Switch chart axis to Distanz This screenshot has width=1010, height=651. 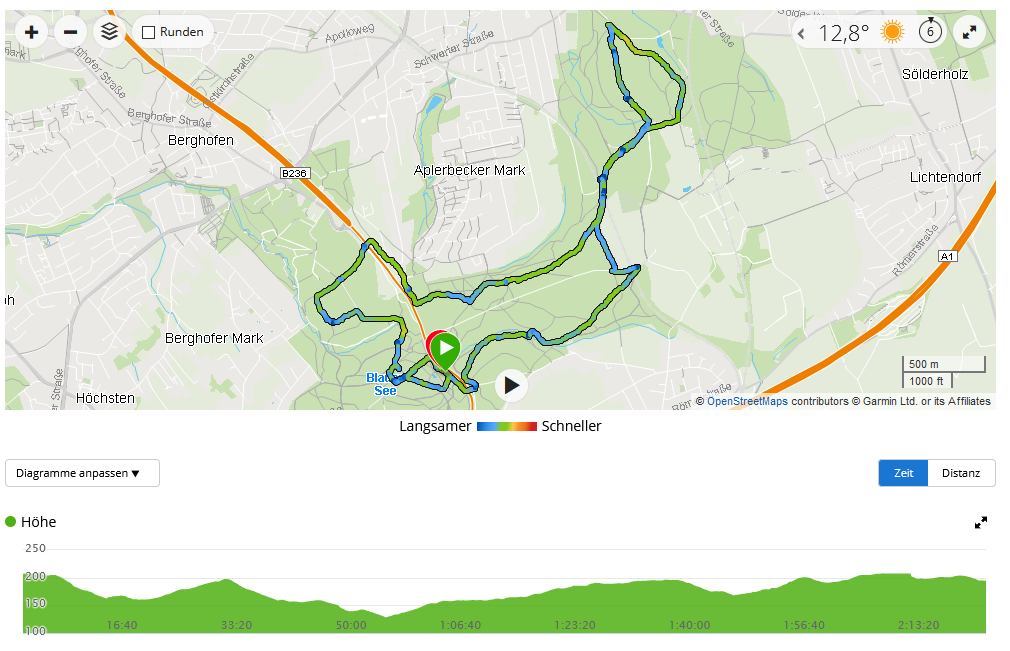tap(960, 473)
